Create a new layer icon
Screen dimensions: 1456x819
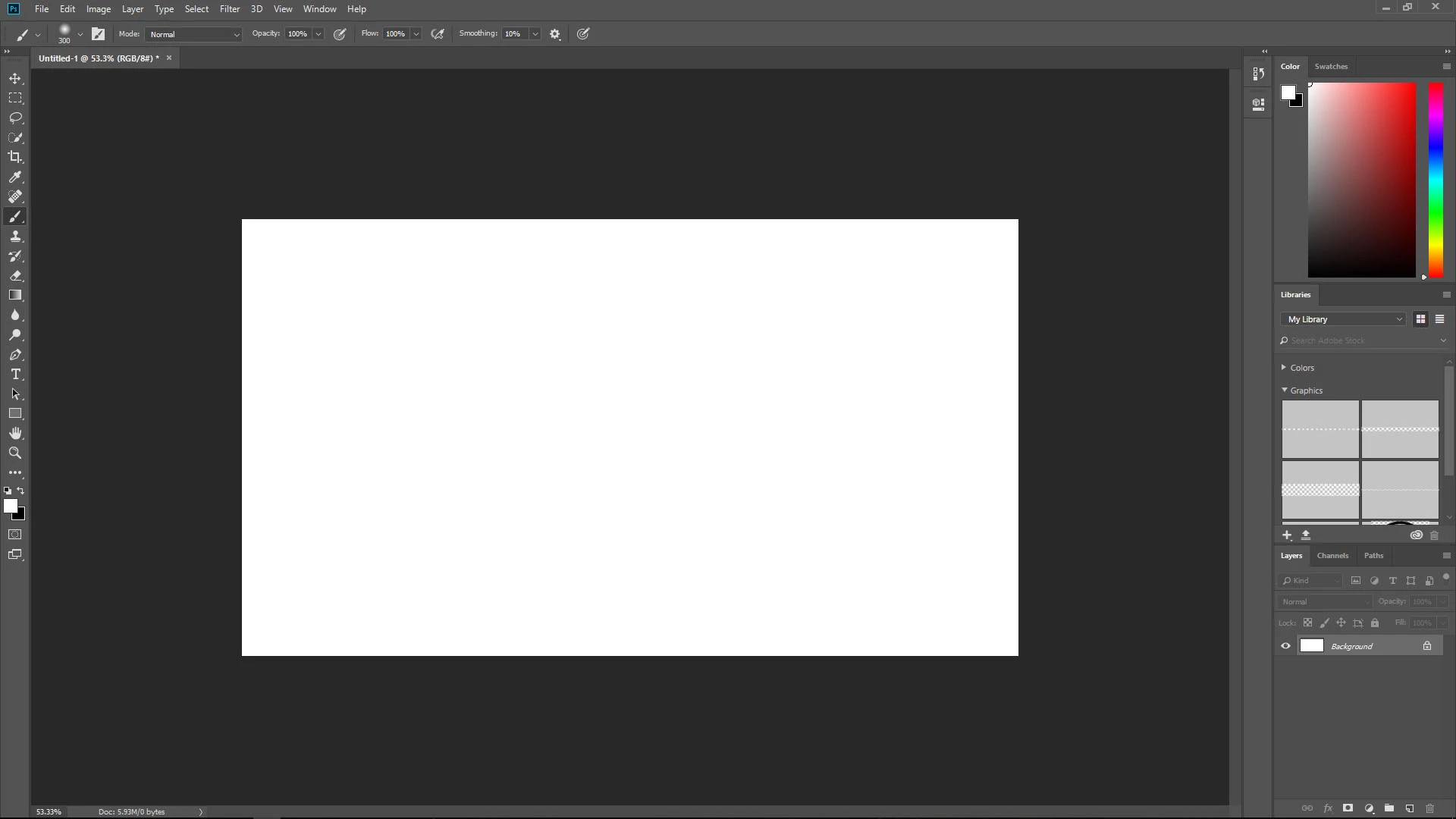click(x=1410, y=808)
